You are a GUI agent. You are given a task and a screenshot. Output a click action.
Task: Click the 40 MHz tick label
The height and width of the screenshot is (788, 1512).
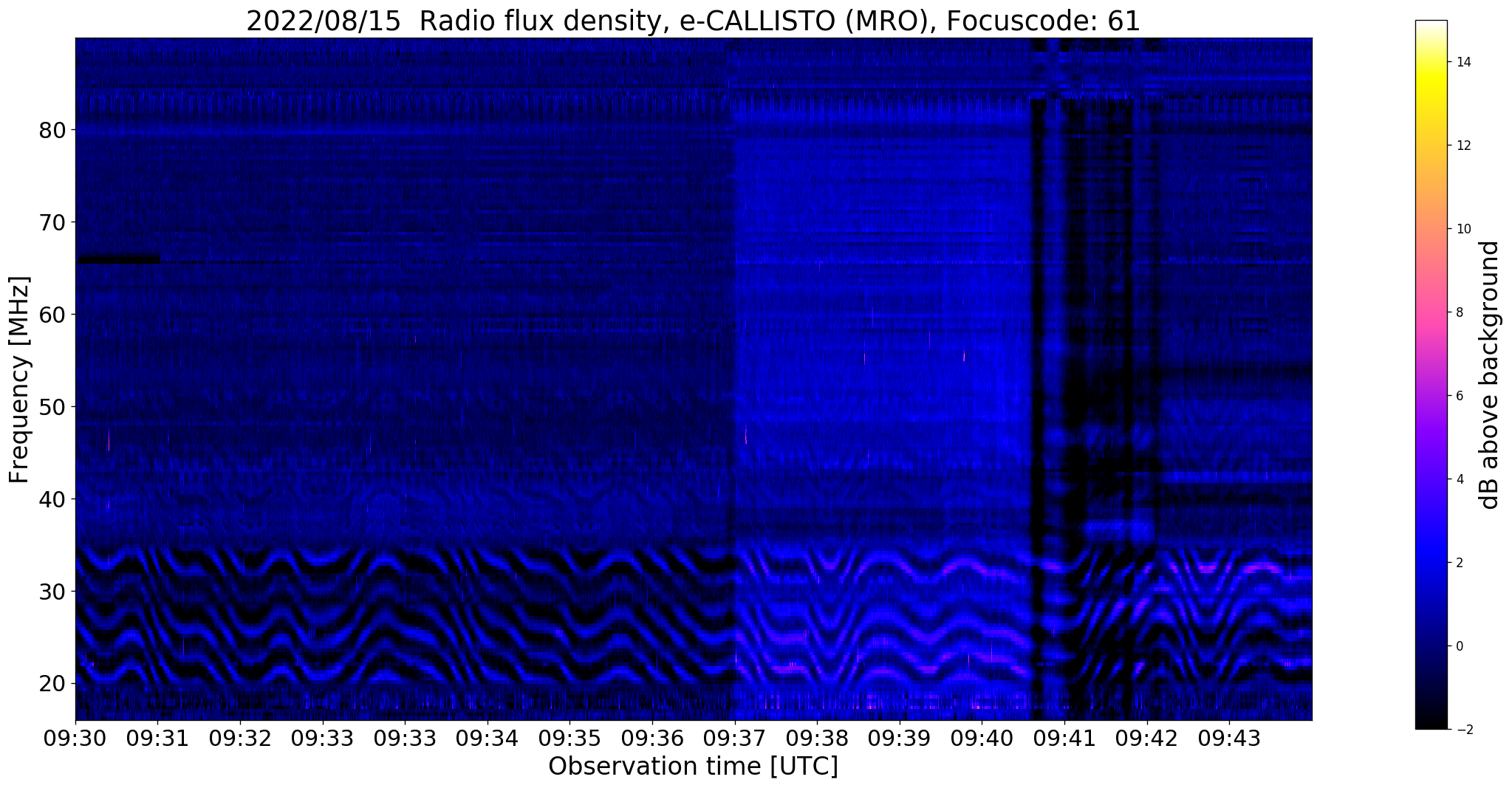click(52, 499)
